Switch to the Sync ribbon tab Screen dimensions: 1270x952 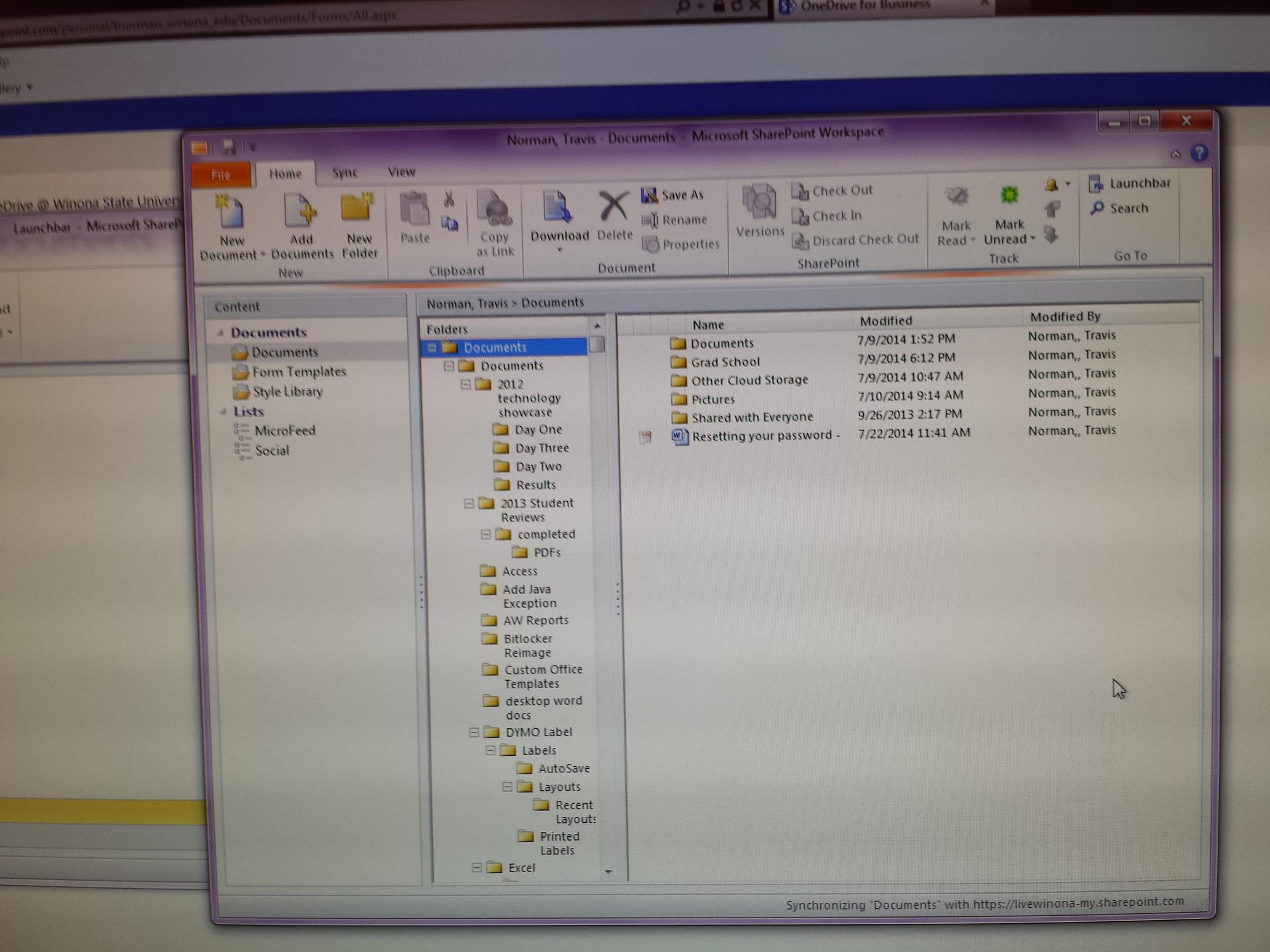(x=345, y=173)
